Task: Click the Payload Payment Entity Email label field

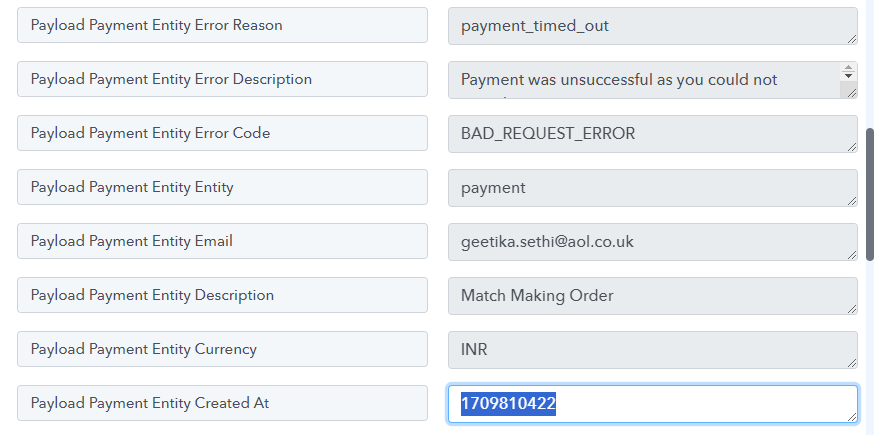Action: [x=222, y=241]
